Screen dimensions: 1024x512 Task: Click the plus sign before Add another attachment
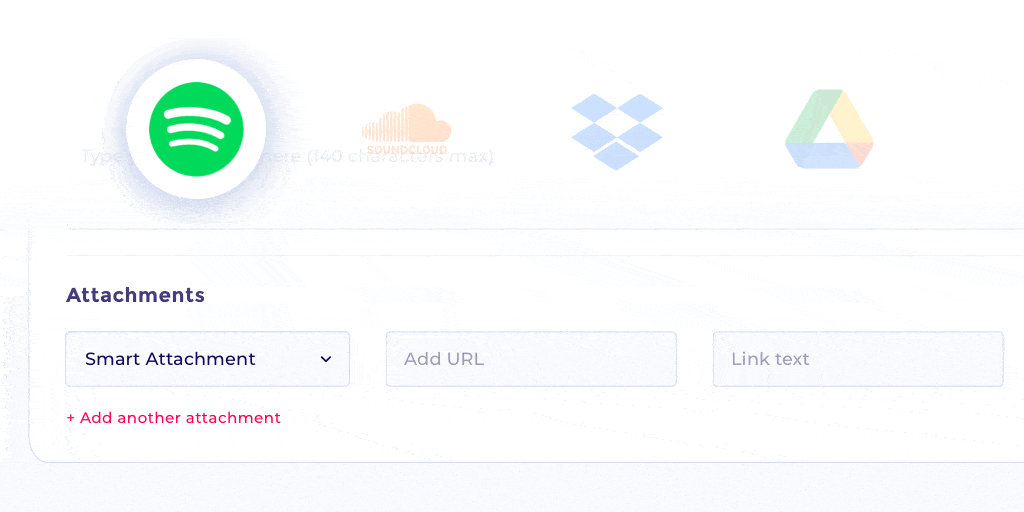pyautogui.click(x=71, y=418)
